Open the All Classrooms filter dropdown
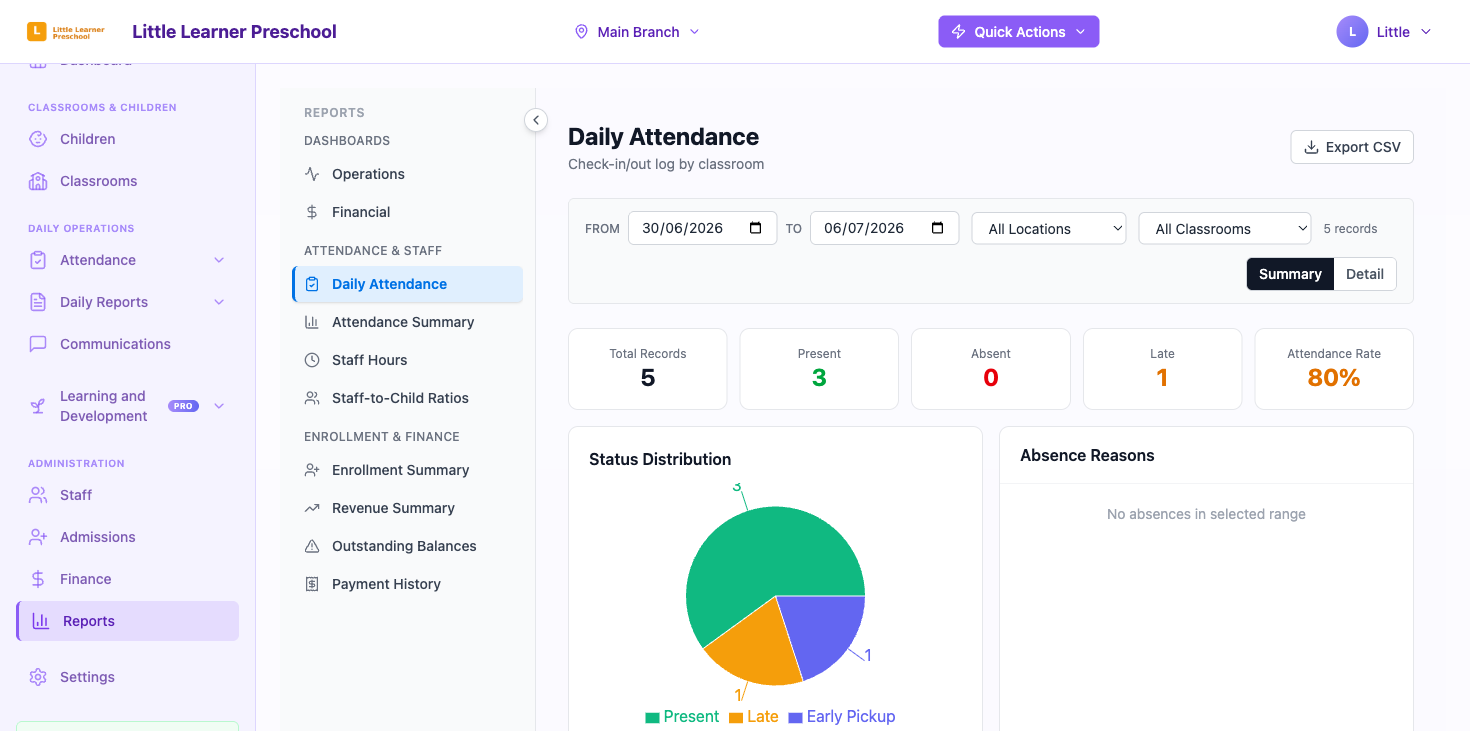Screen dimensions: 1470x731 click(1225, 228)
